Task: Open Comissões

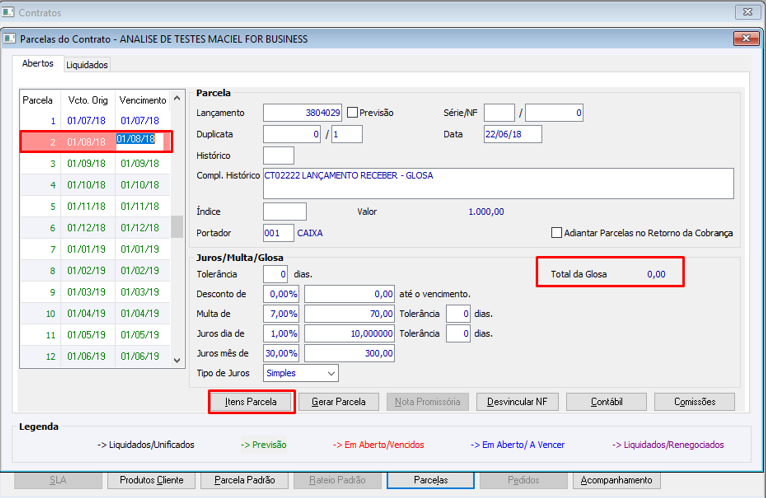Action: tap(695, 402)
